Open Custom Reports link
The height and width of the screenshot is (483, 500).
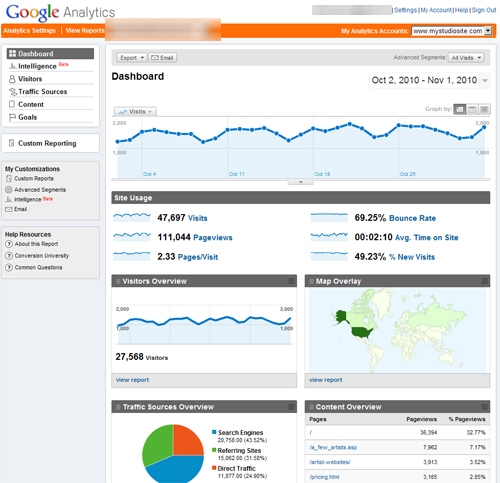[34, 179]
